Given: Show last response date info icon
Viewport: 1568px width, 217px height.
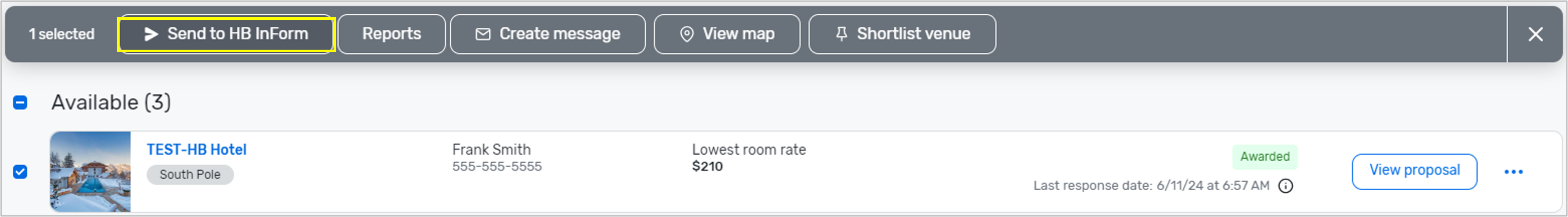Looking at the screenshot, I should click(1285, 186).
